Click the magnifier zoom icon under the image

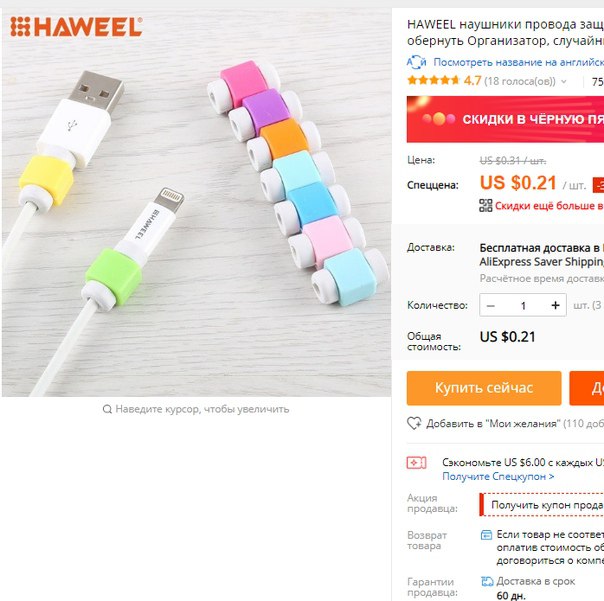click(x=107, y=409)
